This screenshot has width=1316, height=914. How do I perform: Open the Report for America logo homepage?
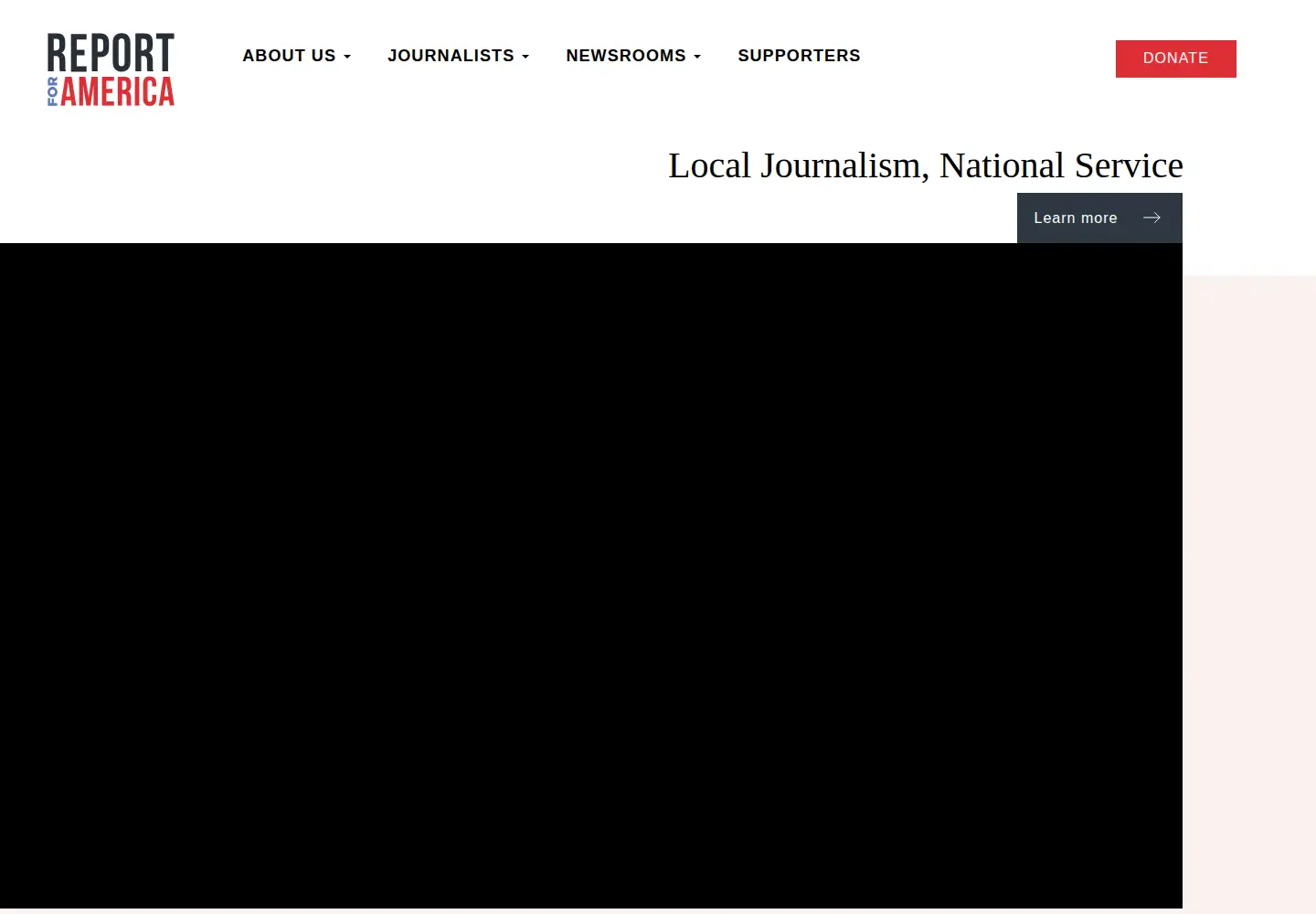(x=111, y=70)
